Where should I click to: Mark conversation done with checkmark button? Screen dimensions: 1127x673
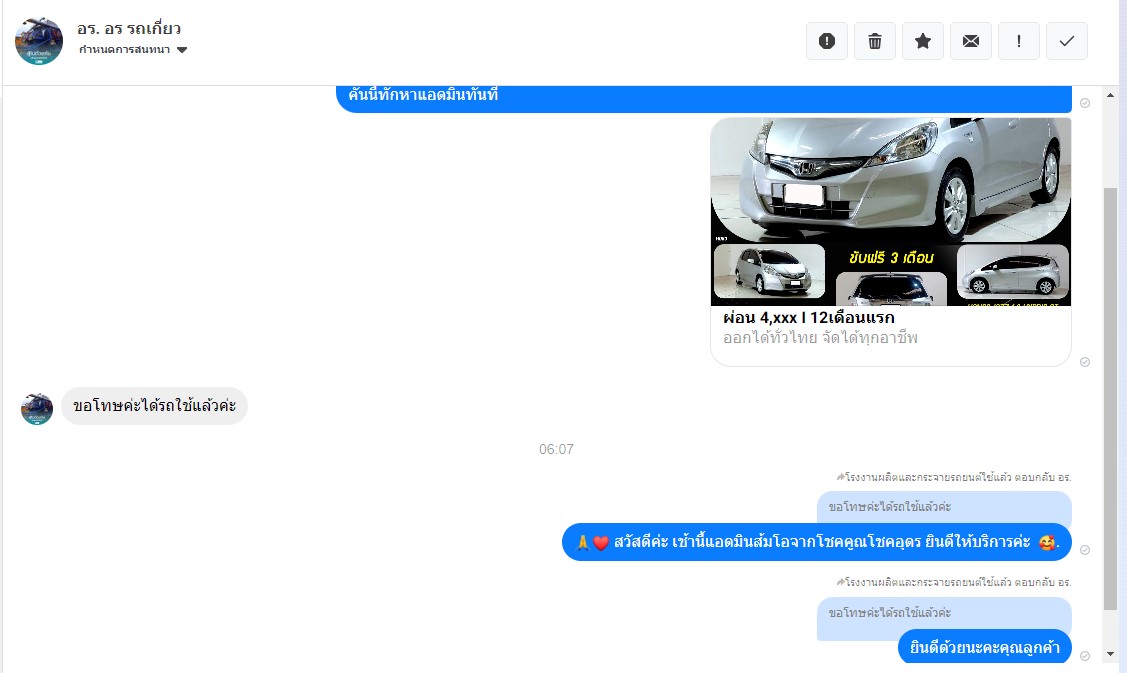pyautogui.click(x=1067, y=41)
